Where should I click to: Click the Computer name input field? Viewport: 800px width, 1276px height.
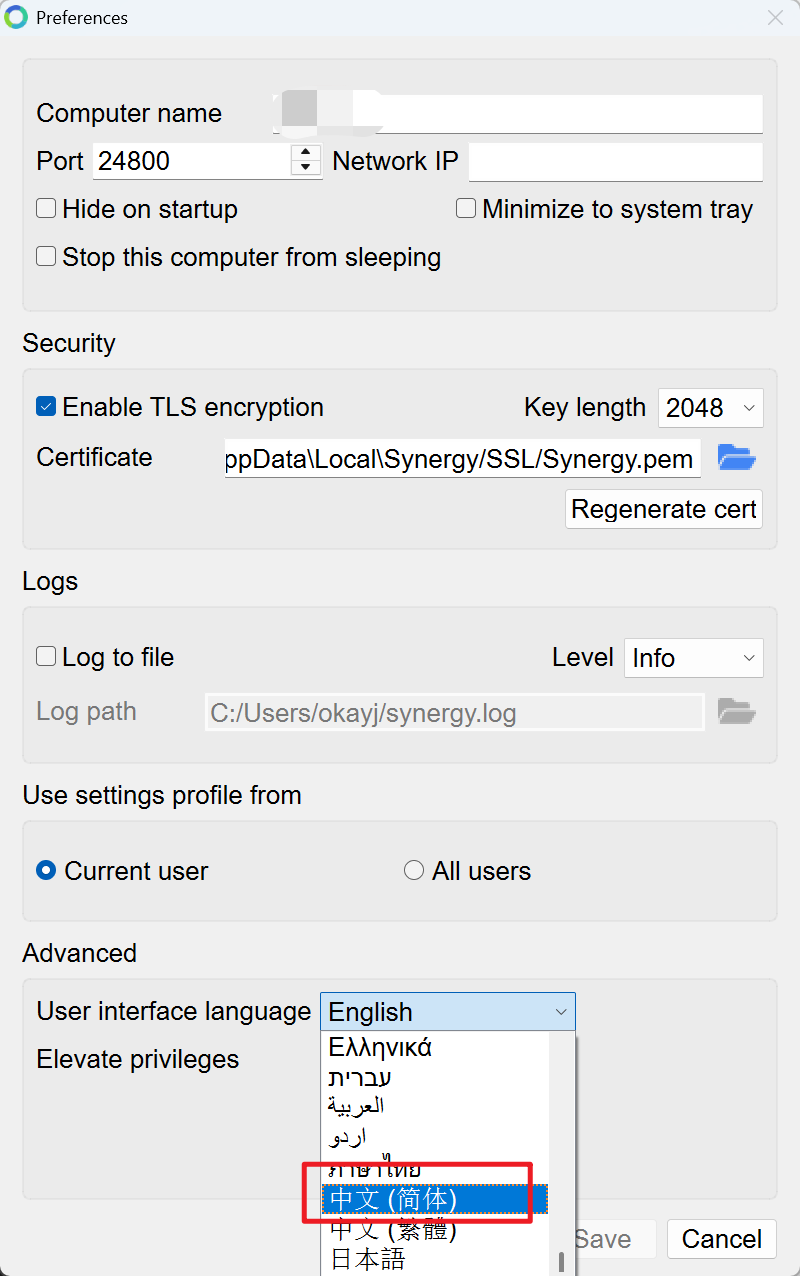tap(518, 113)
